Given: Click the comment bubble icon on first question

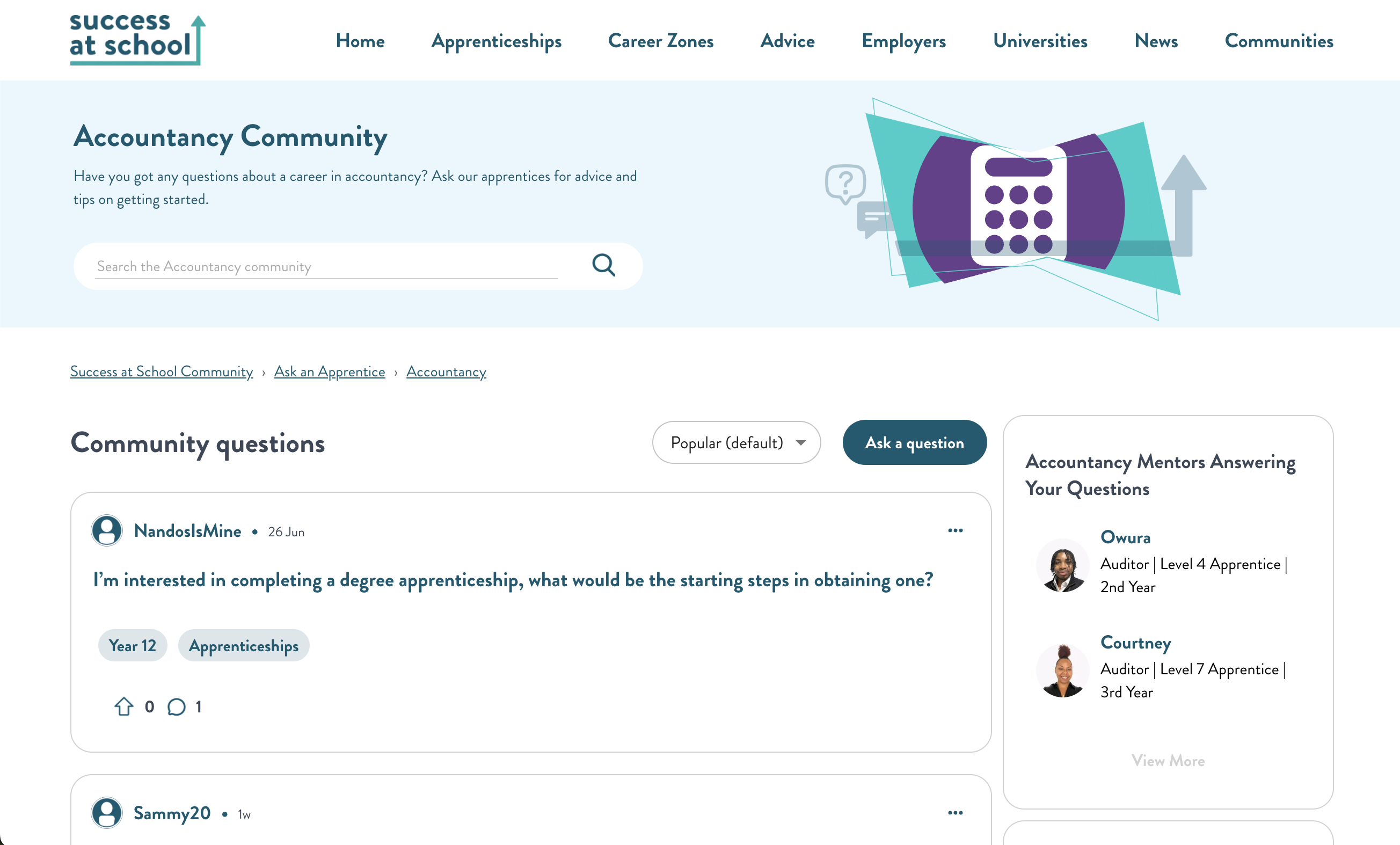Looking at the screenshot, I should (x=177, y=706).
